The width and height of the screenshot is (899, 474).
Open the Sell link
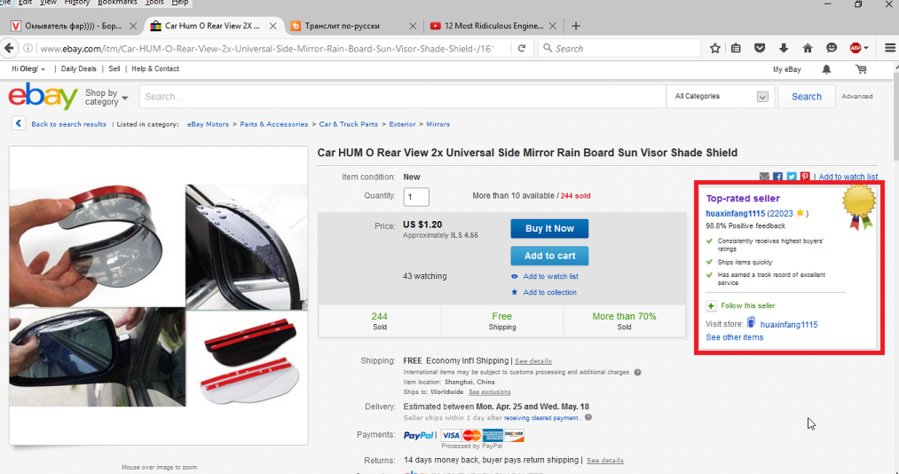114,69
